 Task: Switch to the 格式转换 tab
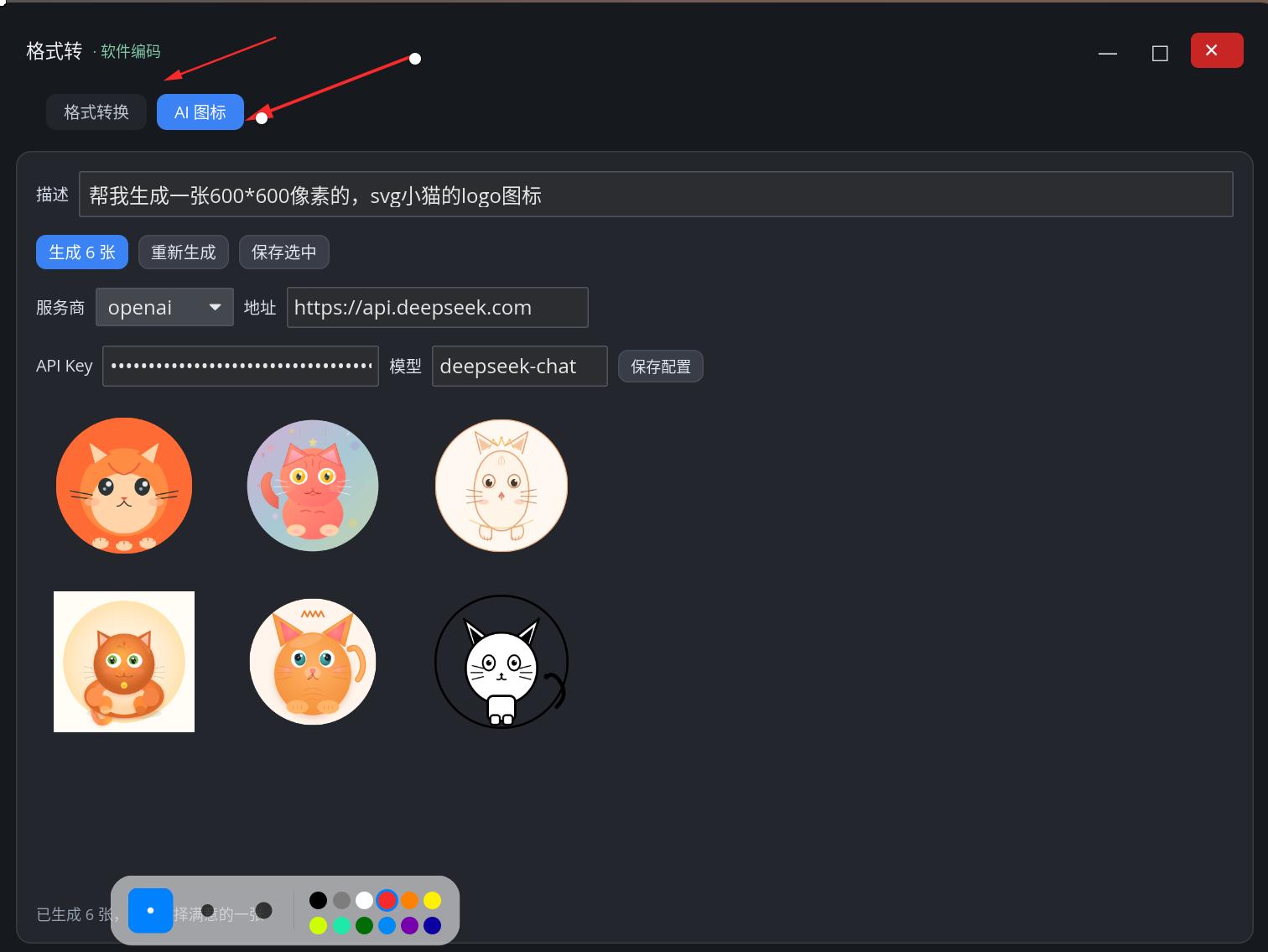click(x=96, y=112)
